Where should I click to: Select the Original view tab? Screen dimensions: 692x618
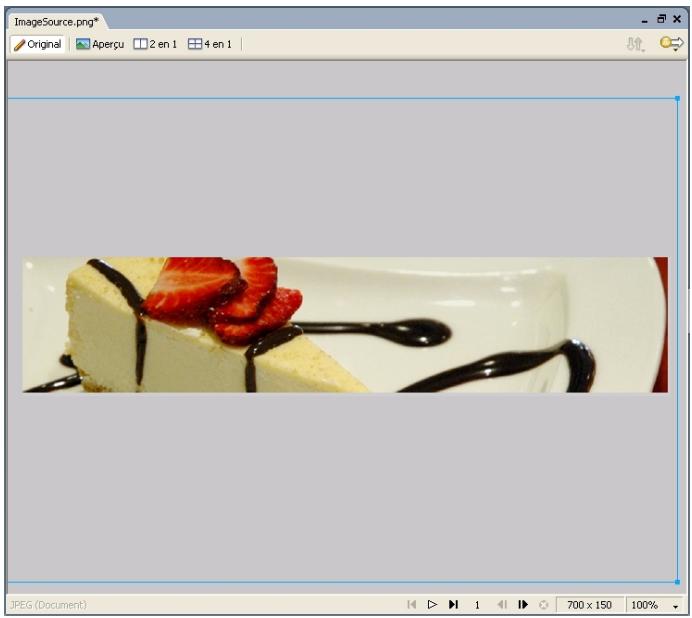click(x=38, y=44)
